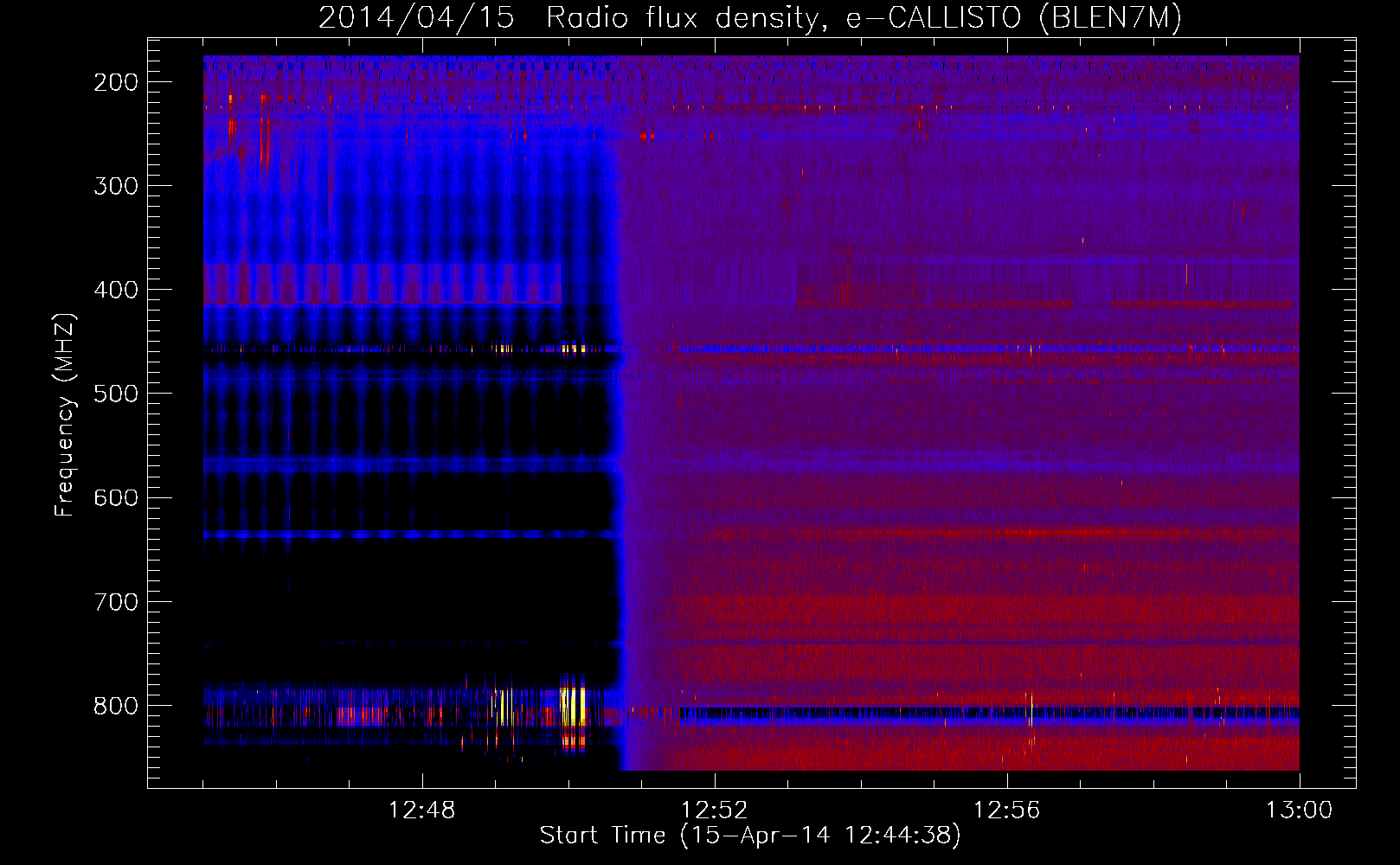1400x865 pixels.
Task: Click the 12:48 time tick label
Action: 422,811
